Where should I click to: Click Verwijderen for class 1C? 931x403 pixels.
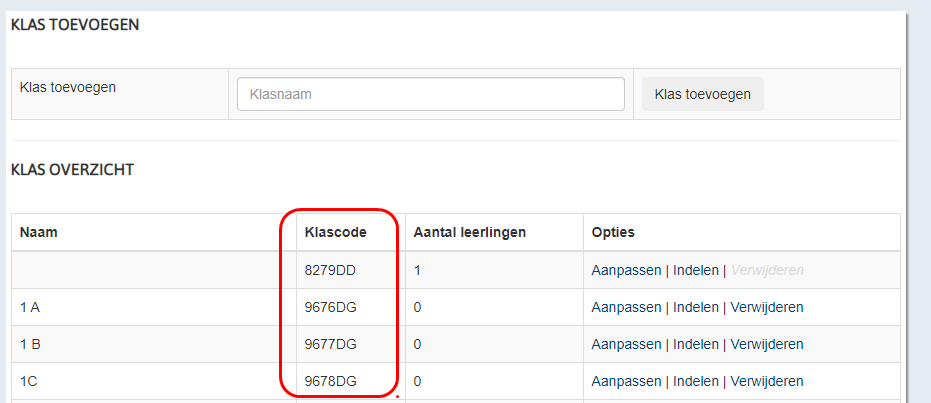(x=767, y=381)
